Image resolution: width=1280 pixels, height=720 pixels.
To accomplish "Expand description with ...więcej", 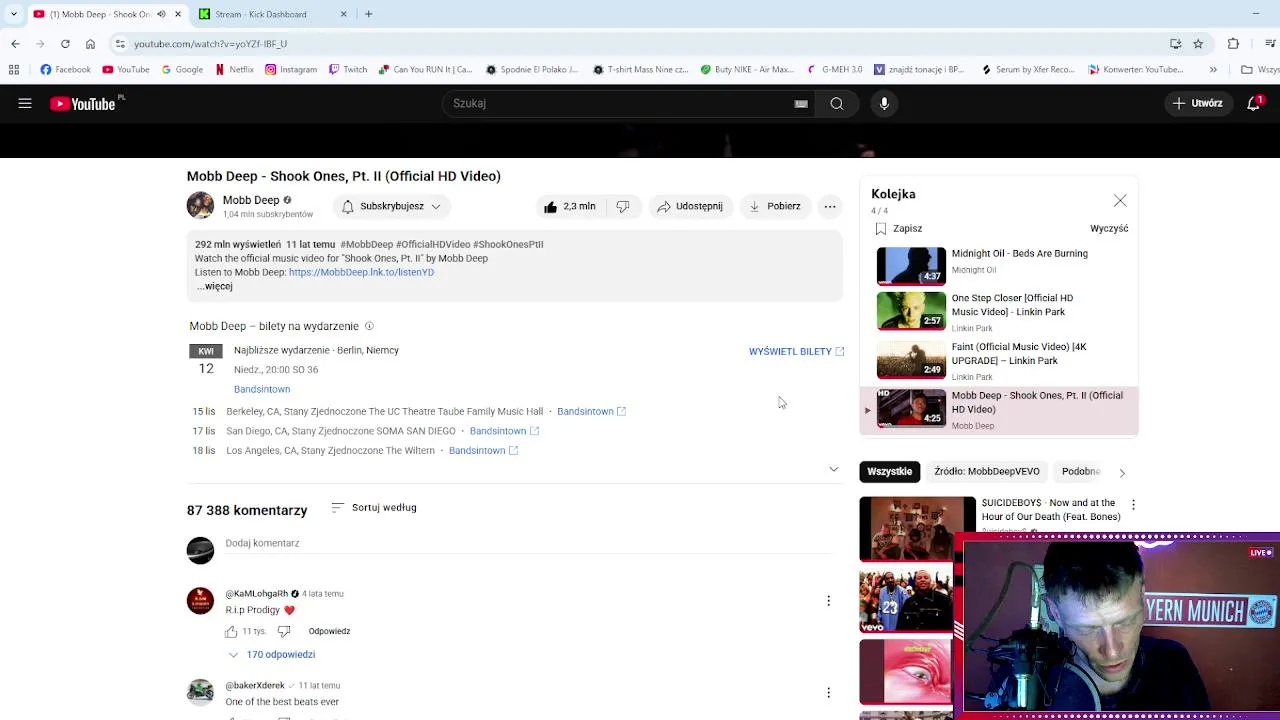I will [x=214, y=286].
